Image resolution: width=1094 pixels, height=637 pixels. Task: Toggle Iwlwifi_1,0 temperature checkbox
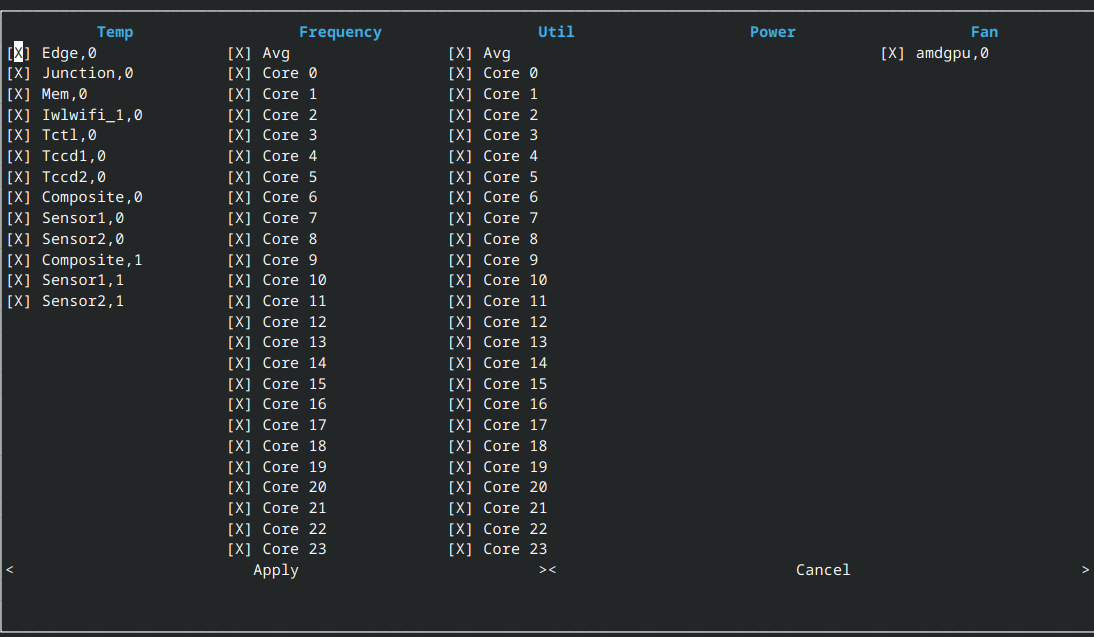pyautogui.click(x=19, y=115)
